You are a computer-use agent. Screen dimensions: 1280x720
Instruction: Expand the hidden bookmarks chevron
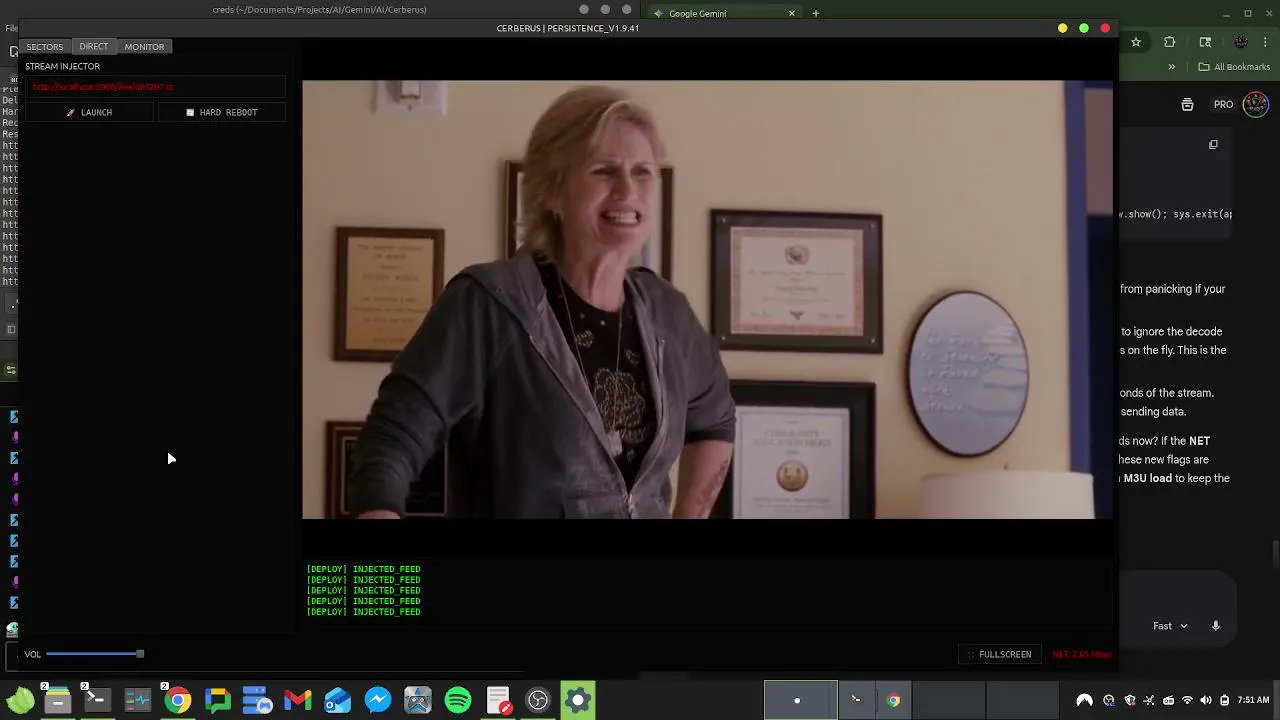1172,67
